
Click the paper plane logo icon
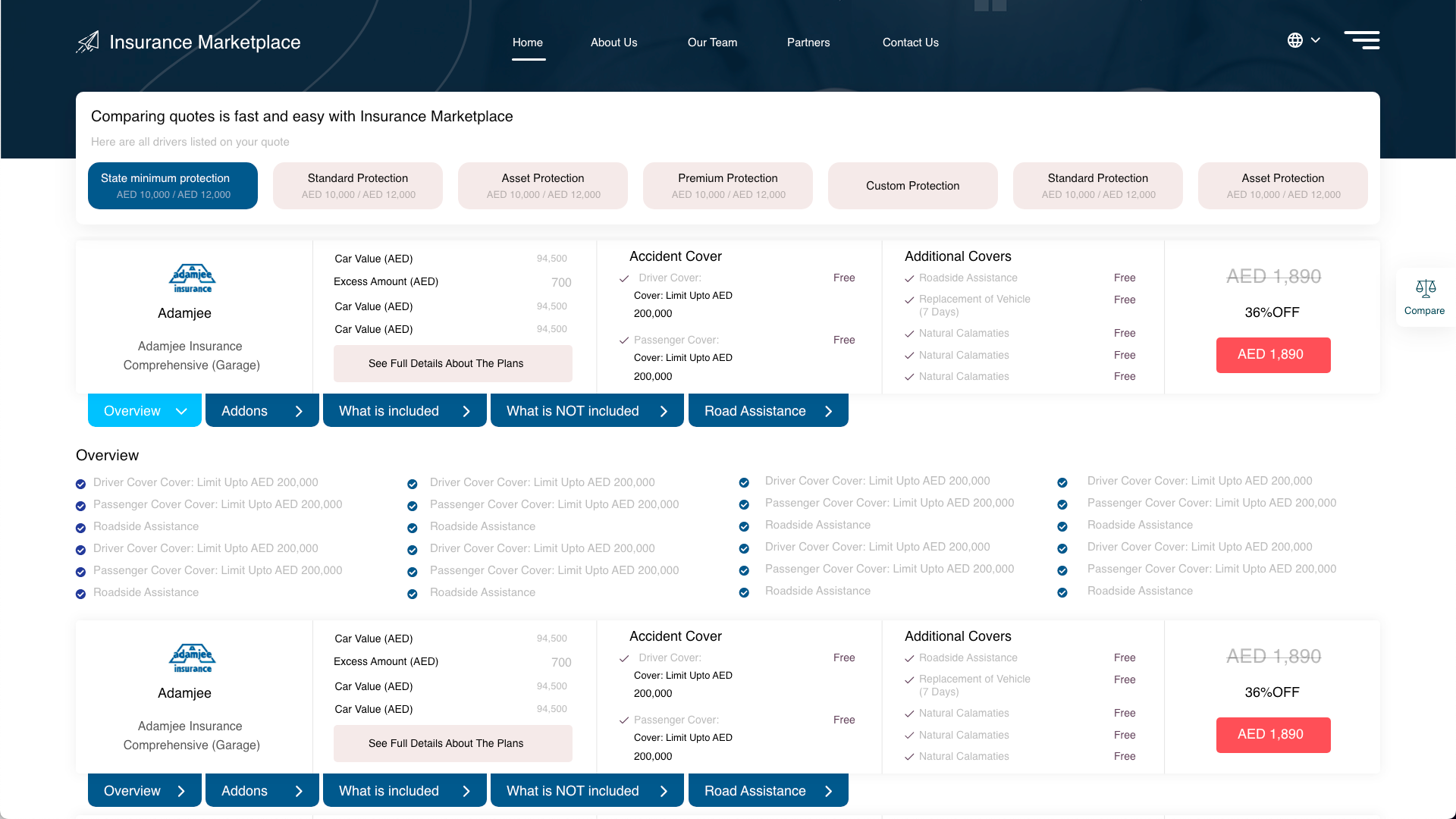tap(88, 42)
